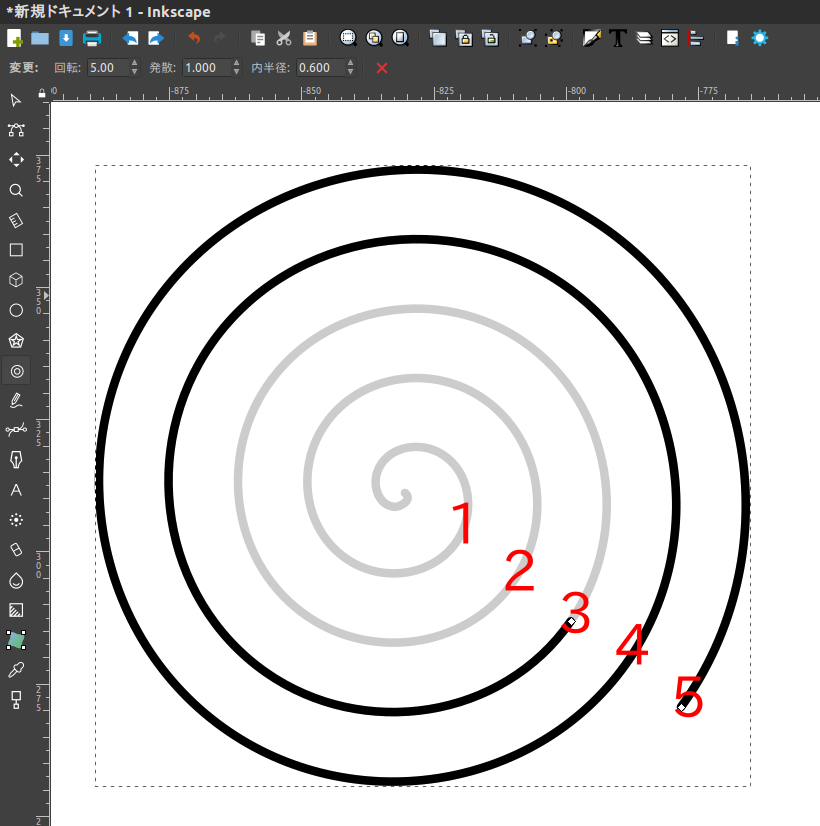Activate the Zoom magnifier tool
The image size is (820, 826).
(x=16, y=190)
